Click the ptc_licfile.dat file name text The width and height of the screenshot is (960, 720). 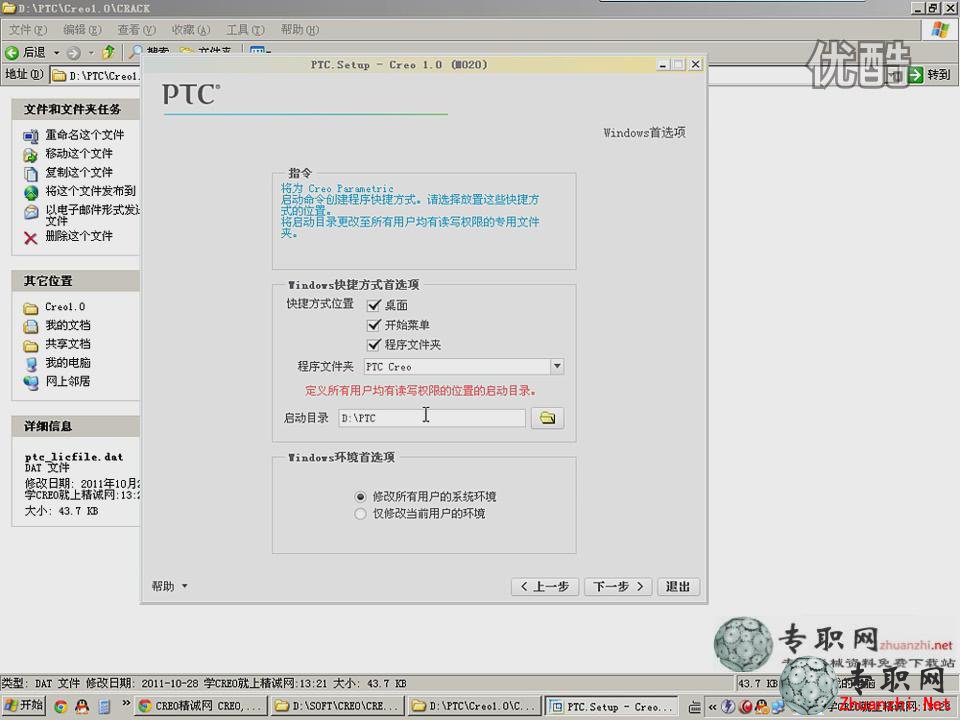point(74,457)
